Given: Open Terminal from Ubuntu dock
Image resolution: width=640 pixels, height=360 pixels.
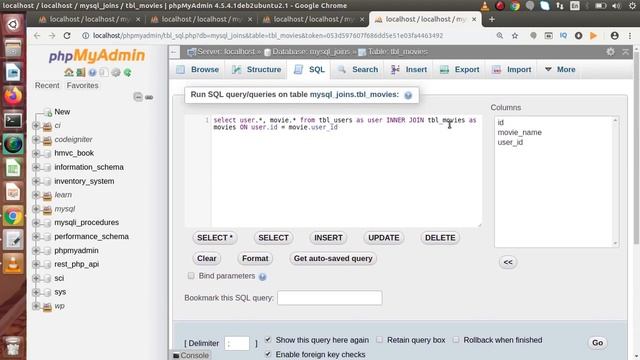Looking at the screenshot, I should pos(13,120).
